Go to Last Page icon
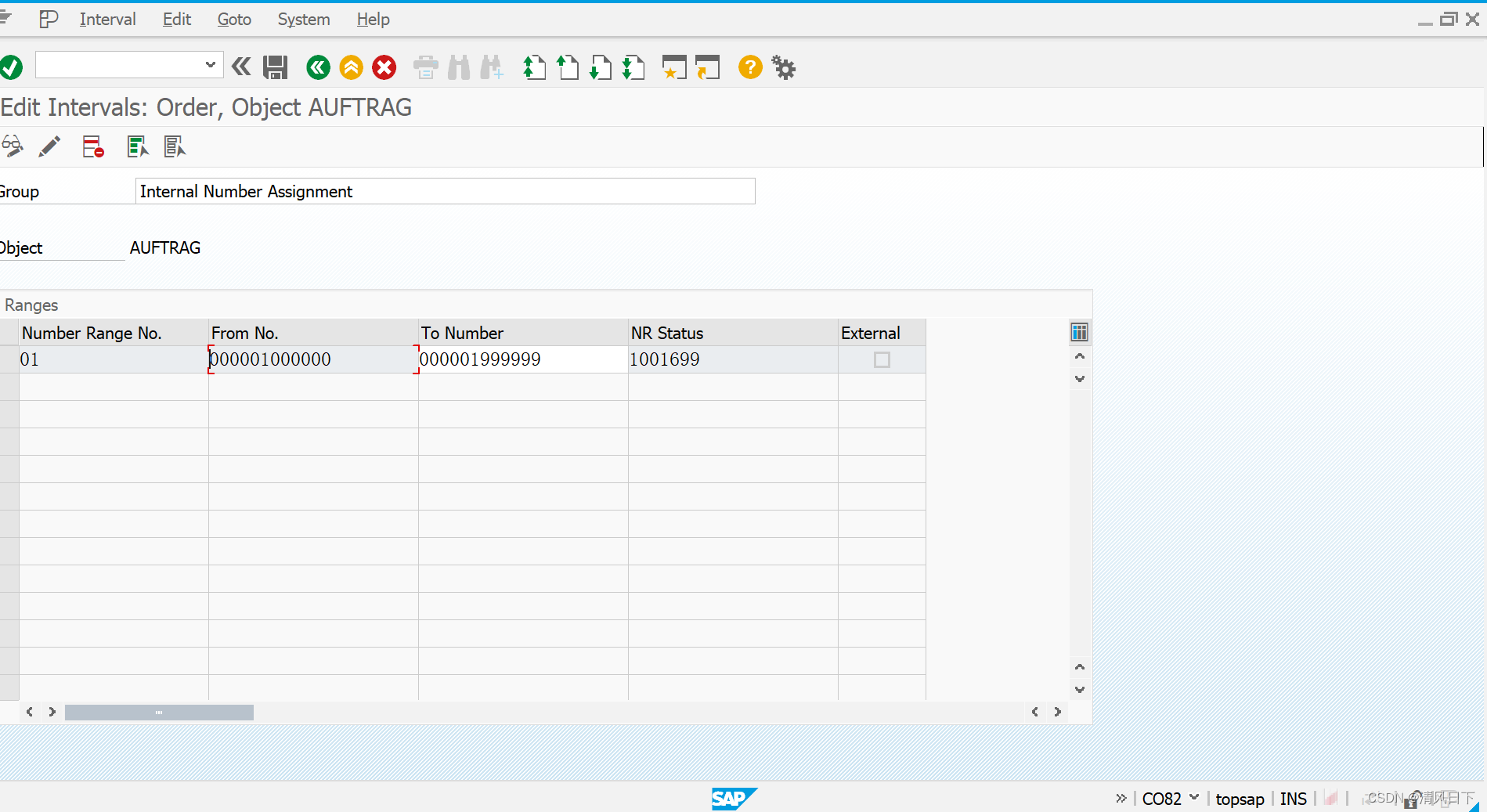The image size is (1487, 812). tap(633, 67)
